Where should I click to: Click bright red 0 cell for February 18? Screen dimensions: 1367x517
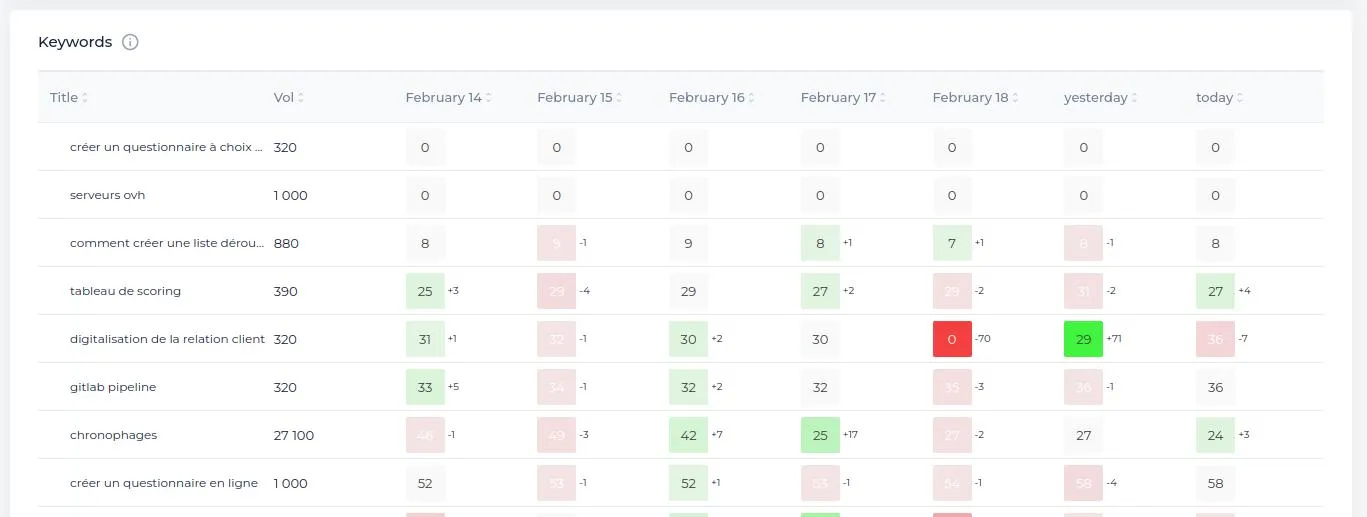(951, 339)
